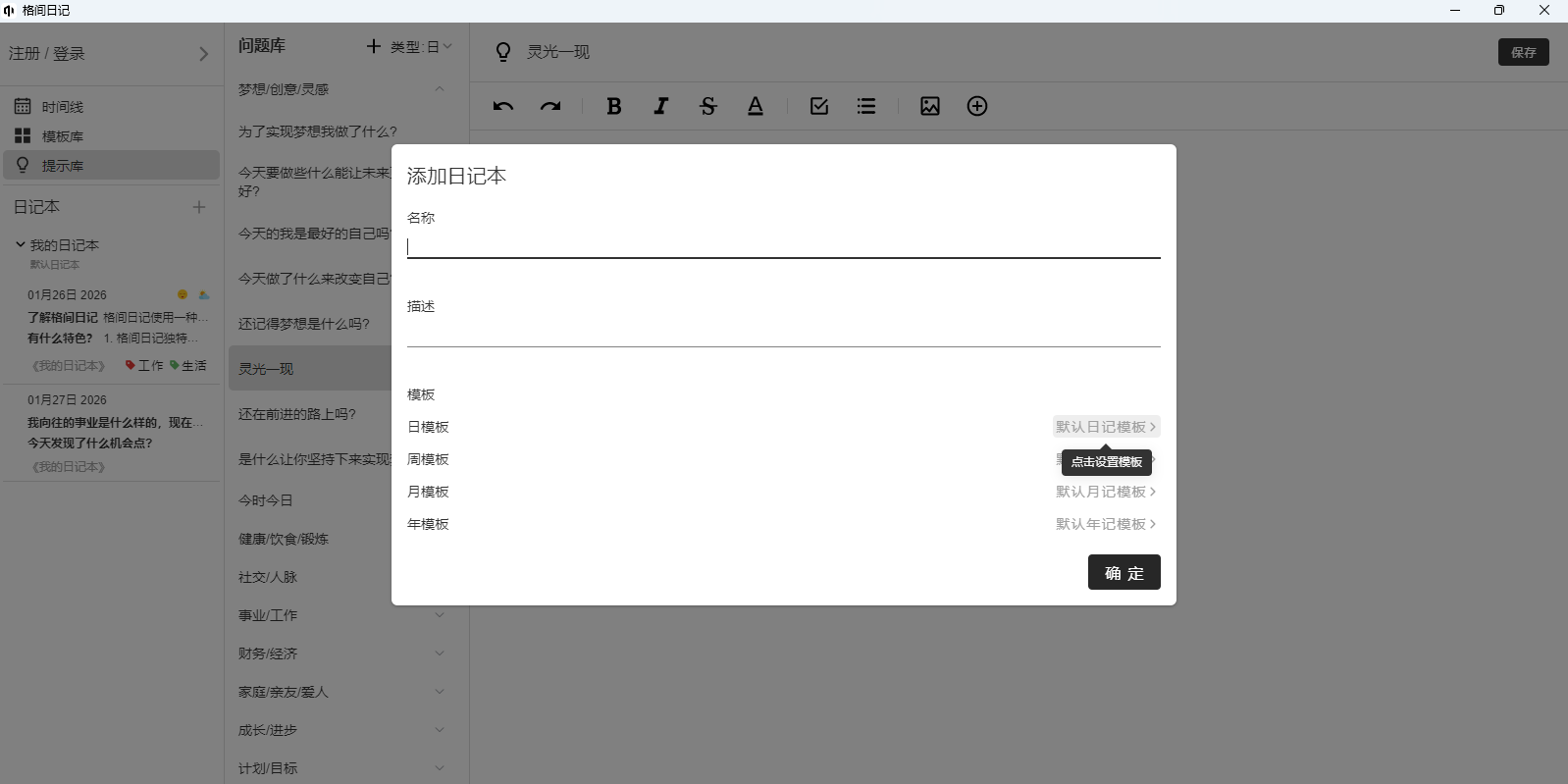Insert a checkbox task list
1568x784 pixels.
(x=819, y=106)
